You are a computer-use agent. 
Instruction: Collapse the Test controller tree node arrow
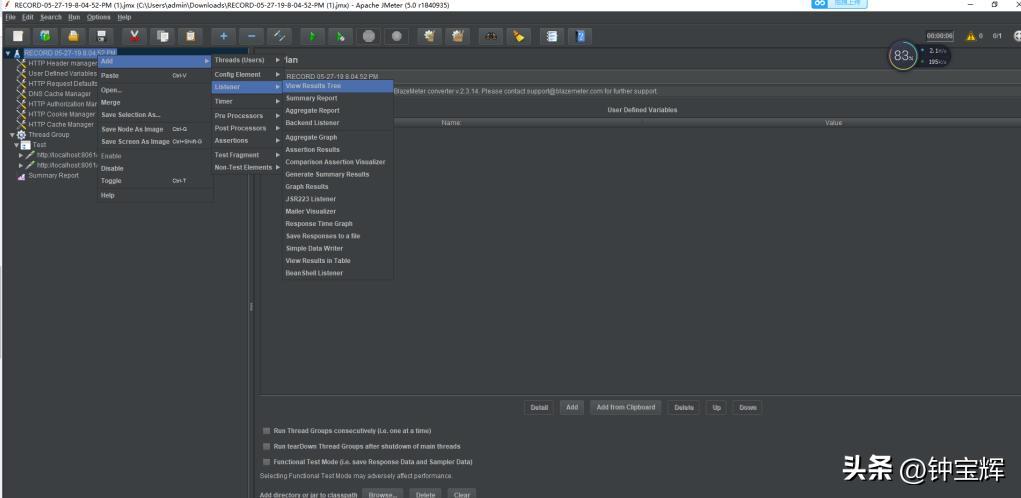[x=17, y=145]
